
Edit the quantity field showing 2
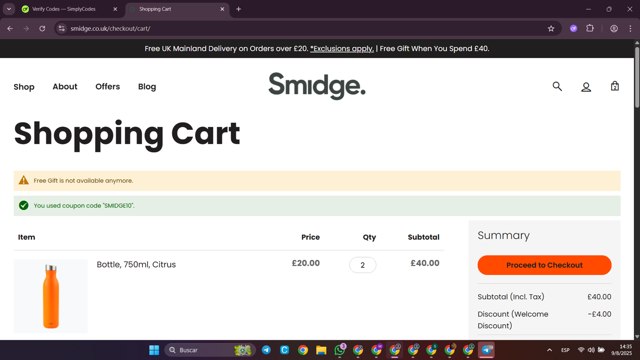[x=362, y=265]
